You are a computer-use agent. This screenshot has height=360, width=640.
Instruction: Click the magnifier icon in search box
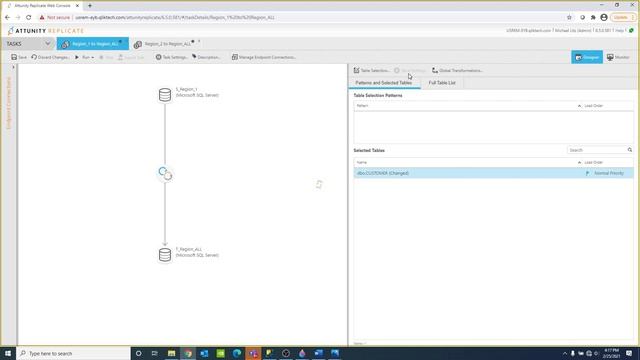[x=630, y=150]
